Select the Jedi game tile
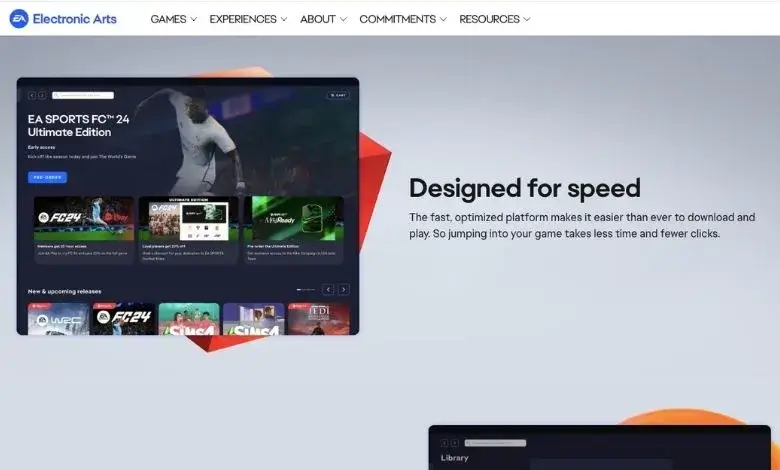Image resolution: width=780 pixels, height=470 pixels. point(319,319)
